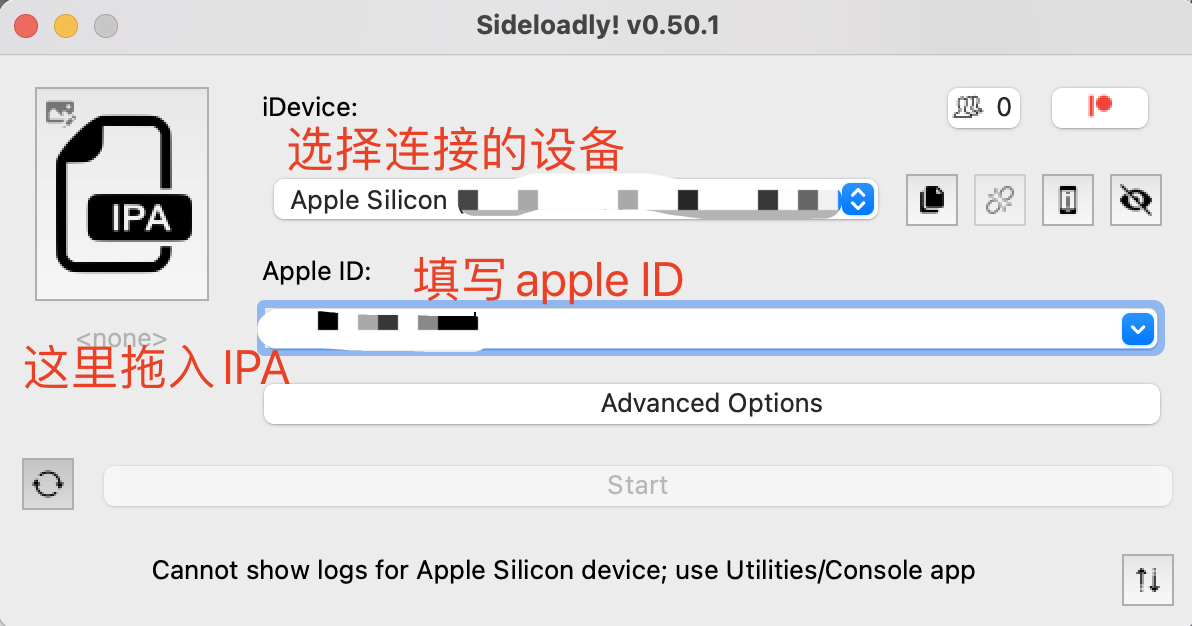Minimize the Sideloadly window
1192x626 pixels.
tap(65, 26)
